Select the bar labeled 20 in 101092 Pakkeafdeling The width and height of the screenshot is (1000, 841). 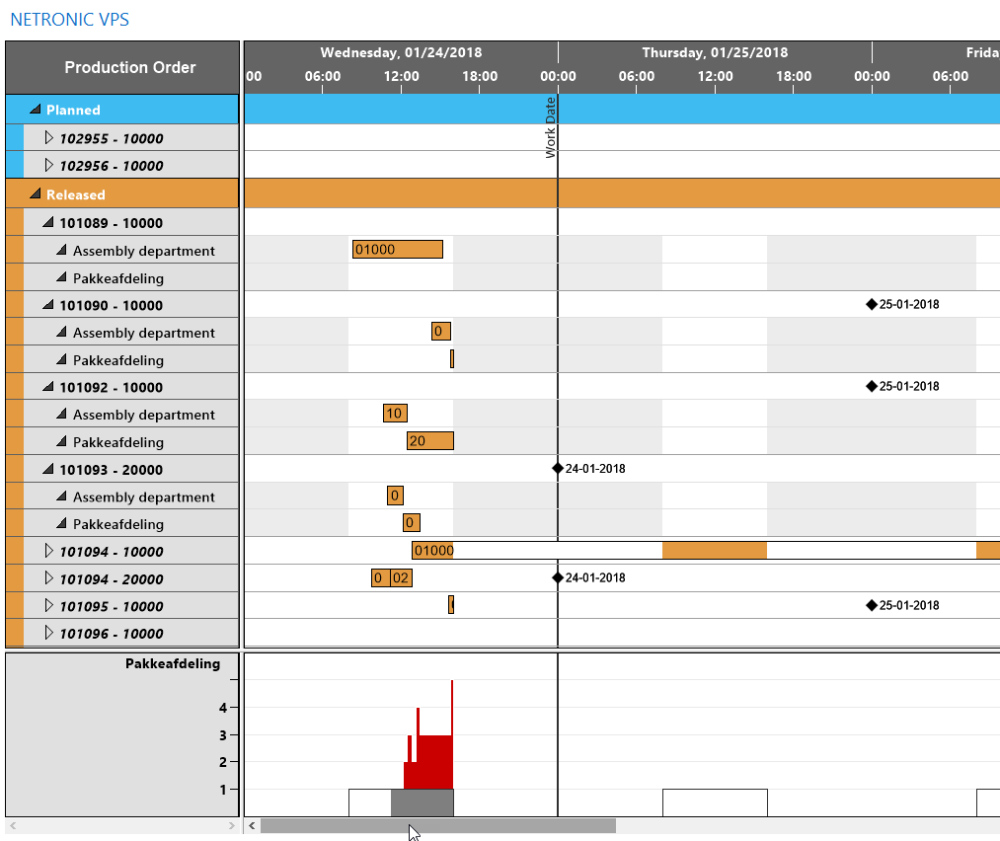click(429, 440)
